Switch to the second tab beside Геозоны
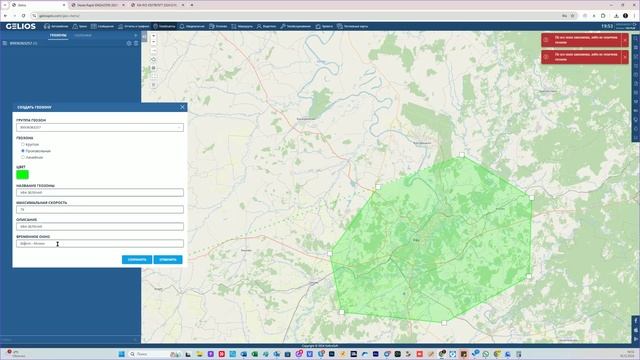The width and height of the screenshot is (640, 360). [83, 36]
